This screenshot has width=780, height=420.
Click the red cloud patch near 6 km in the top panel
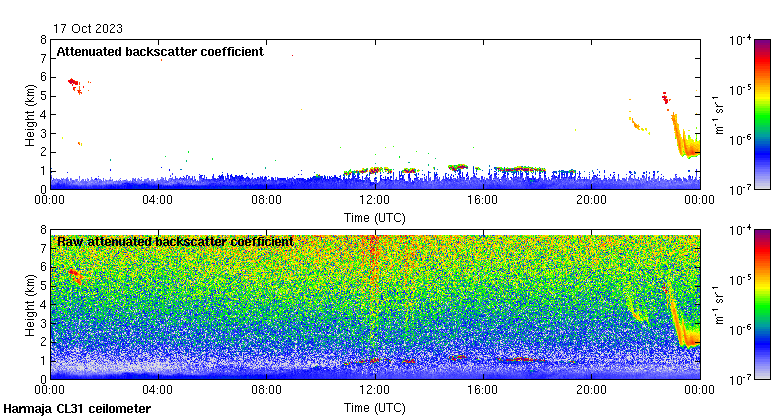tap(75, 84)
